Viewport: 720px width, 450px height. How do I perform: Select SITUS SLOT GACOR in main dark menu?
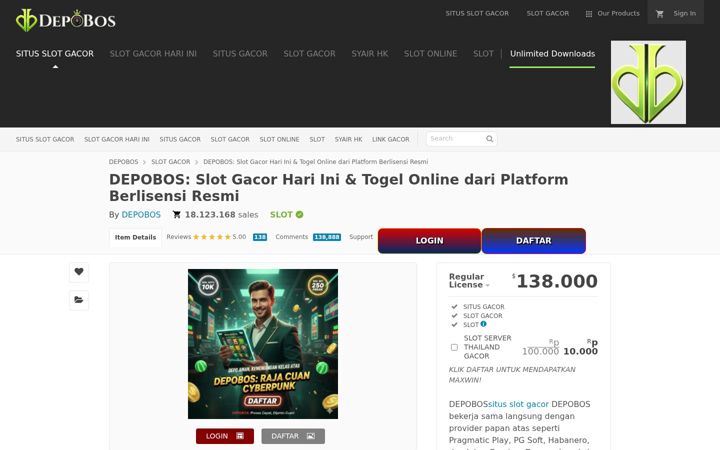pyautogui.click(x=55, y=54)
